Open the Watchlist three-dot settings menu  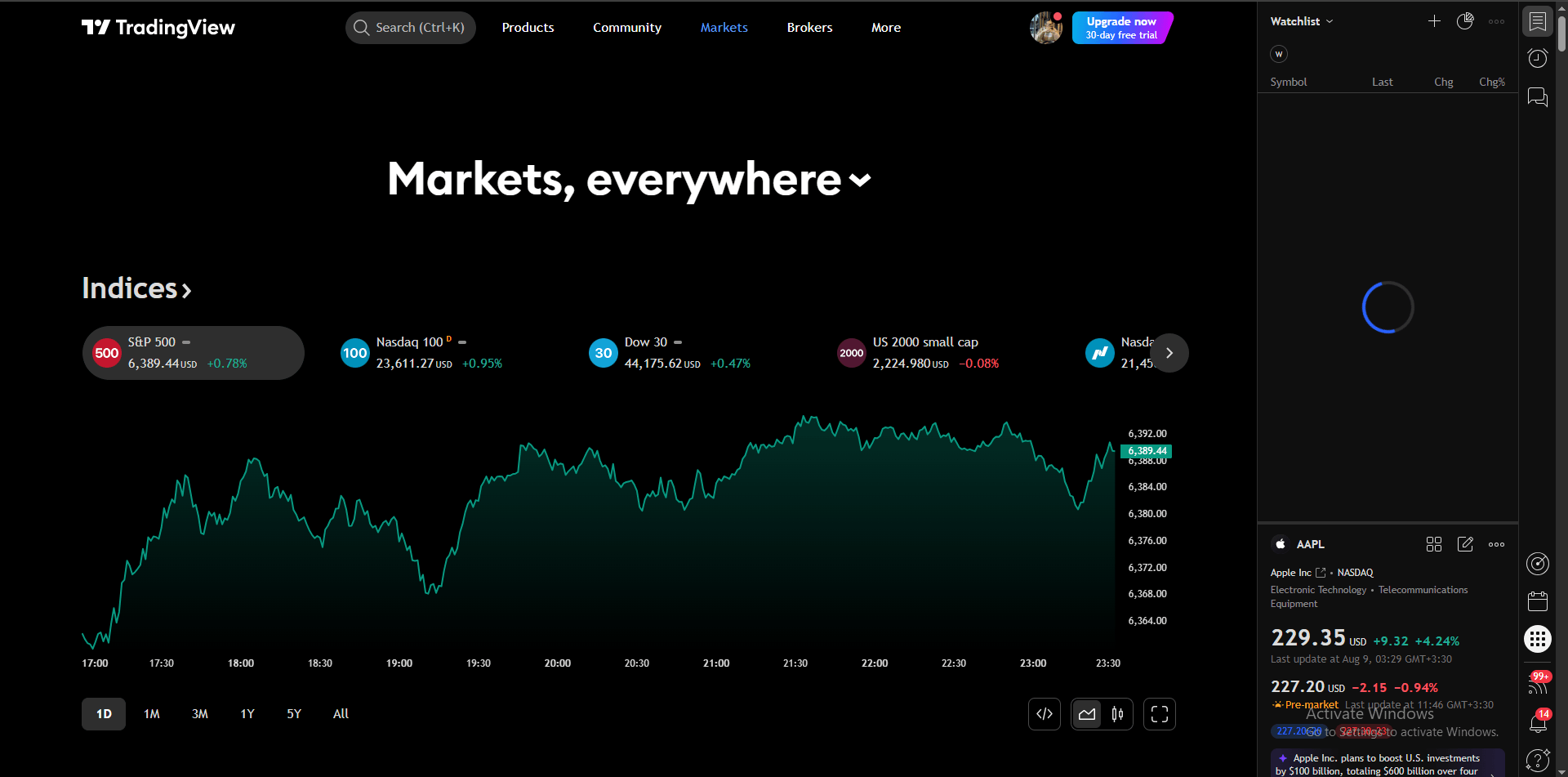1496,21
